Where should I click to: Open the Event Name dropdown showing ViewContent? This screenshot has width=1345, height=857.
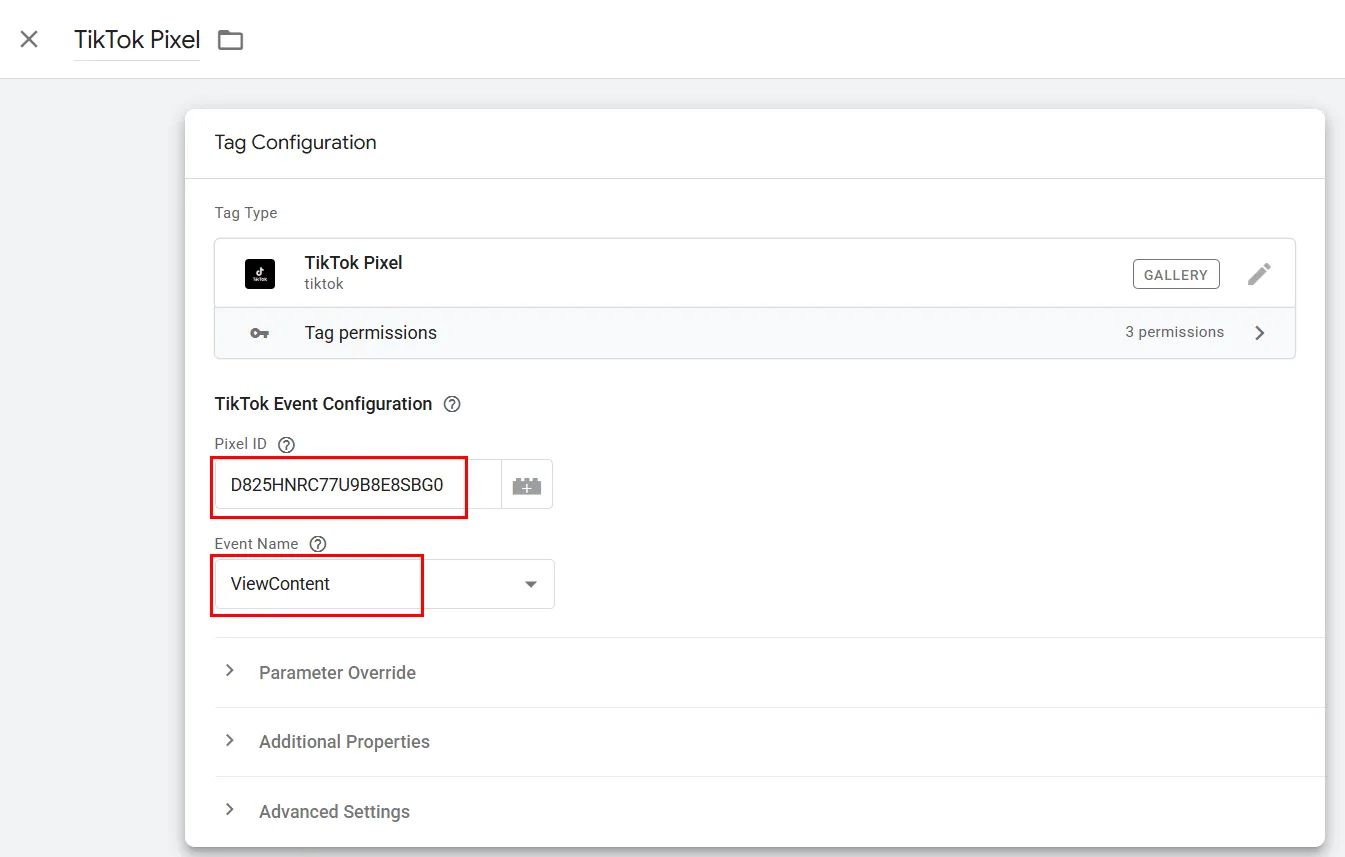(385, 584)
